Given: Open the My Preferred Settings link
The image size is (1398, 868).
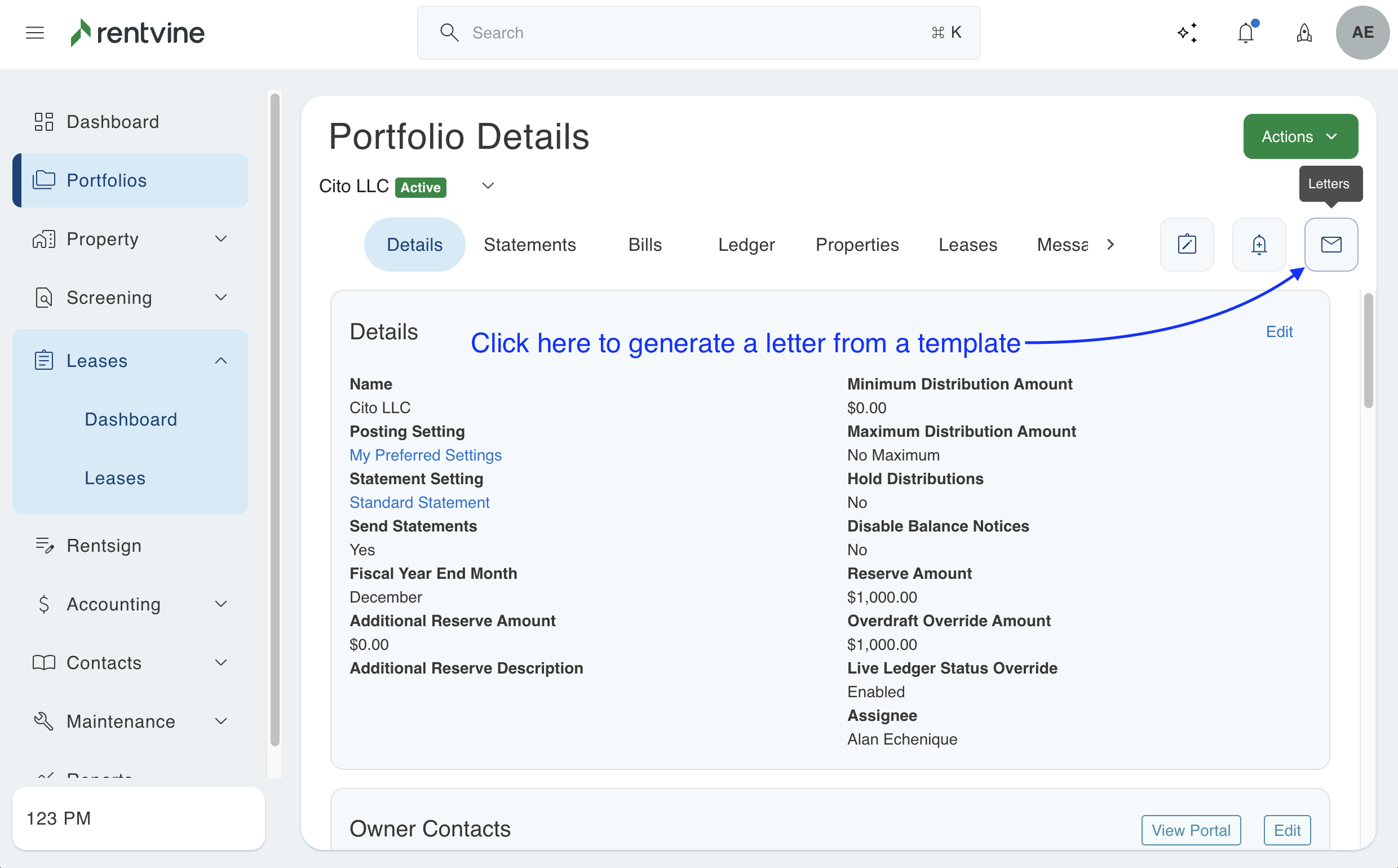Looking at the screenshot, I should (x=426, y=455).
